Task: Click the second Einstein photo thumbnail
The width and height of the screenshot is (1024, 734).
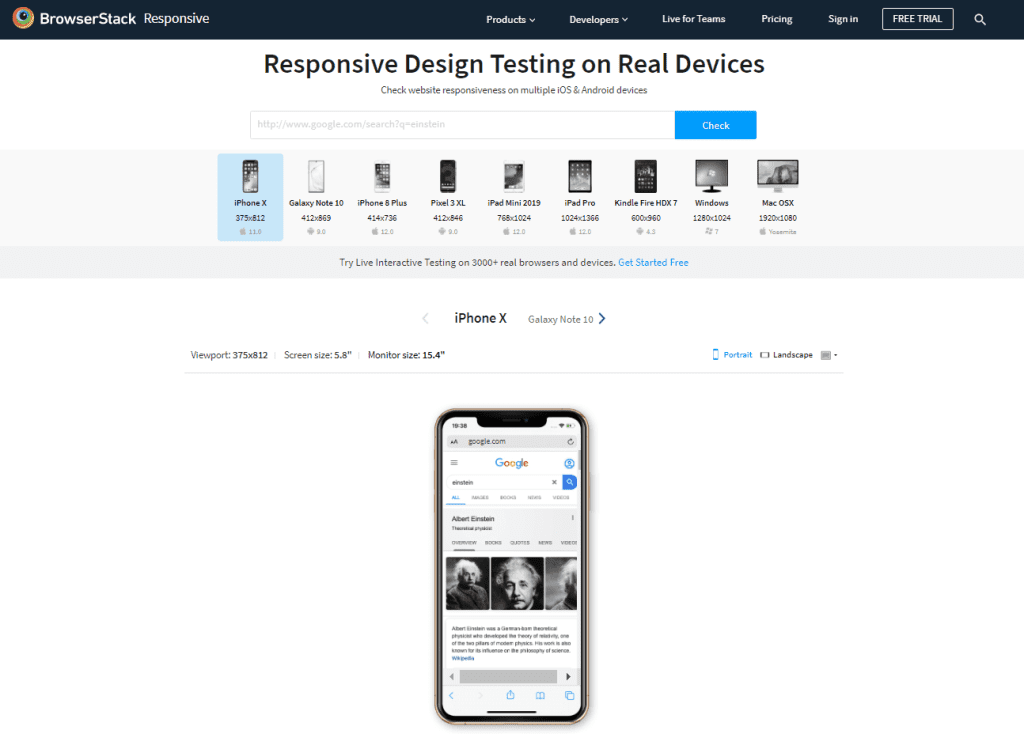Action: click(x=517, y=584)
